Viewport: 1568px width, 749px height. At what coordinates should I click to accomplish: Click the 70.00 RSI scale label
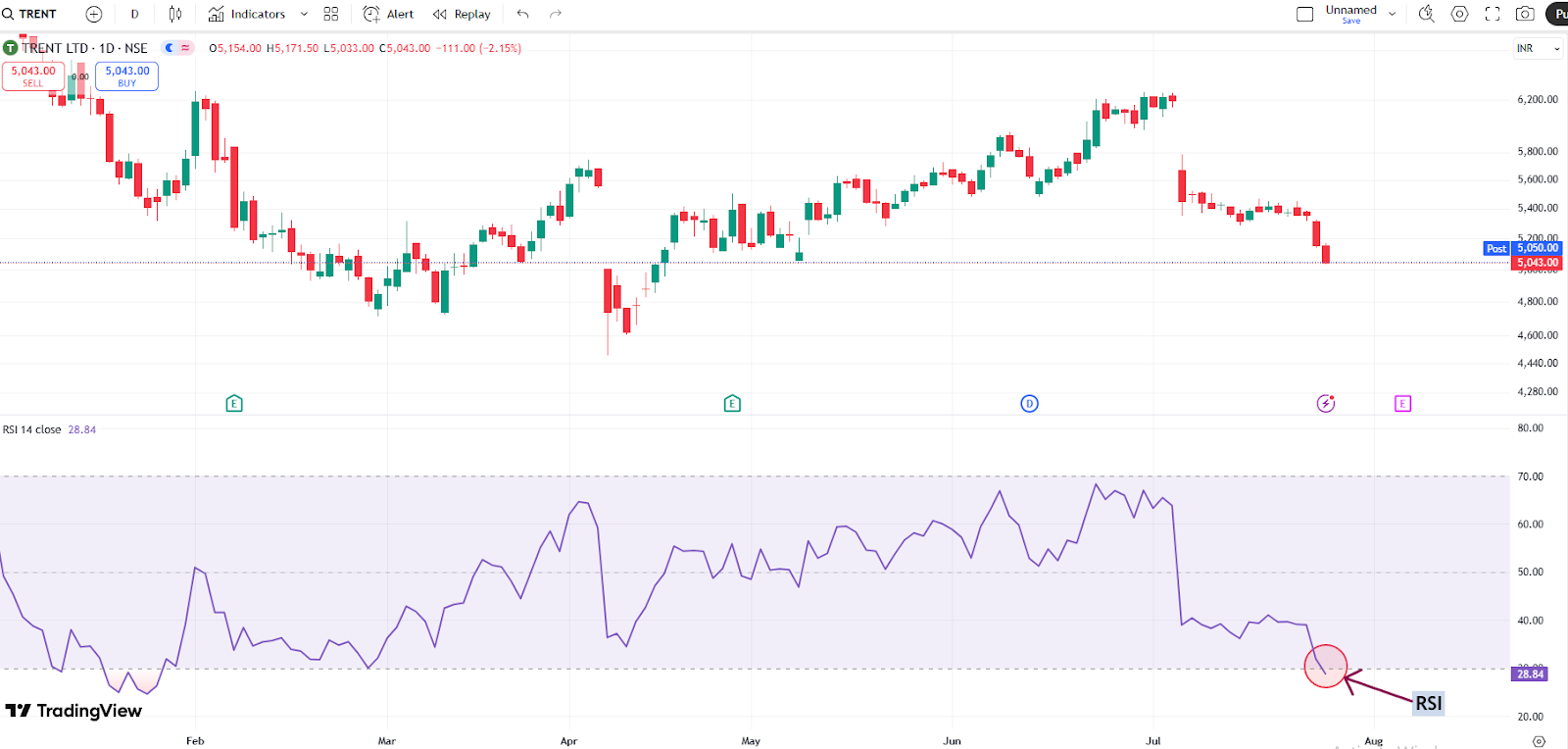point(1531,476)
